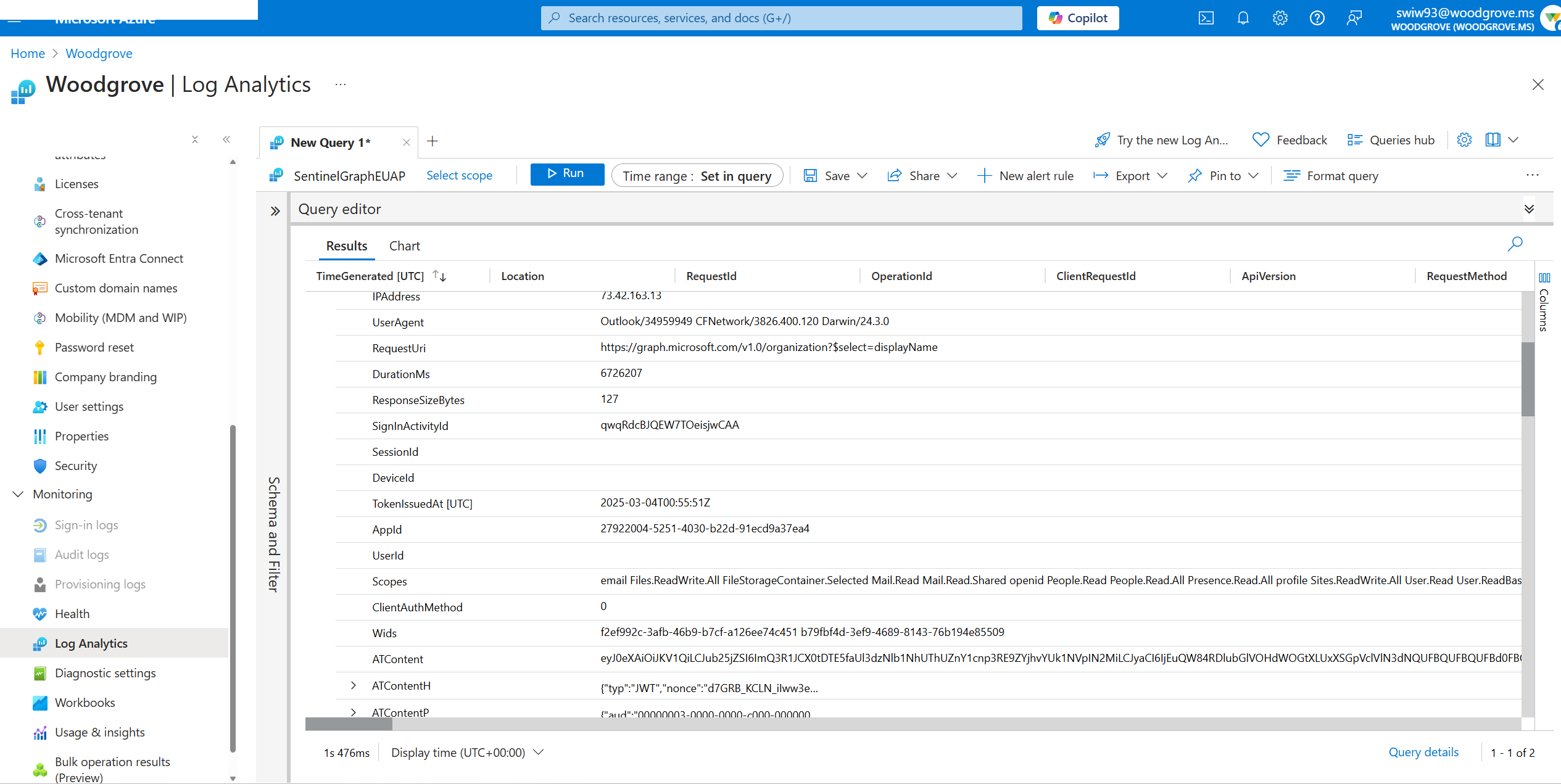Click the help question mark icon
Viewport: 1561px width, 784px height.
tap(1317, 18)
